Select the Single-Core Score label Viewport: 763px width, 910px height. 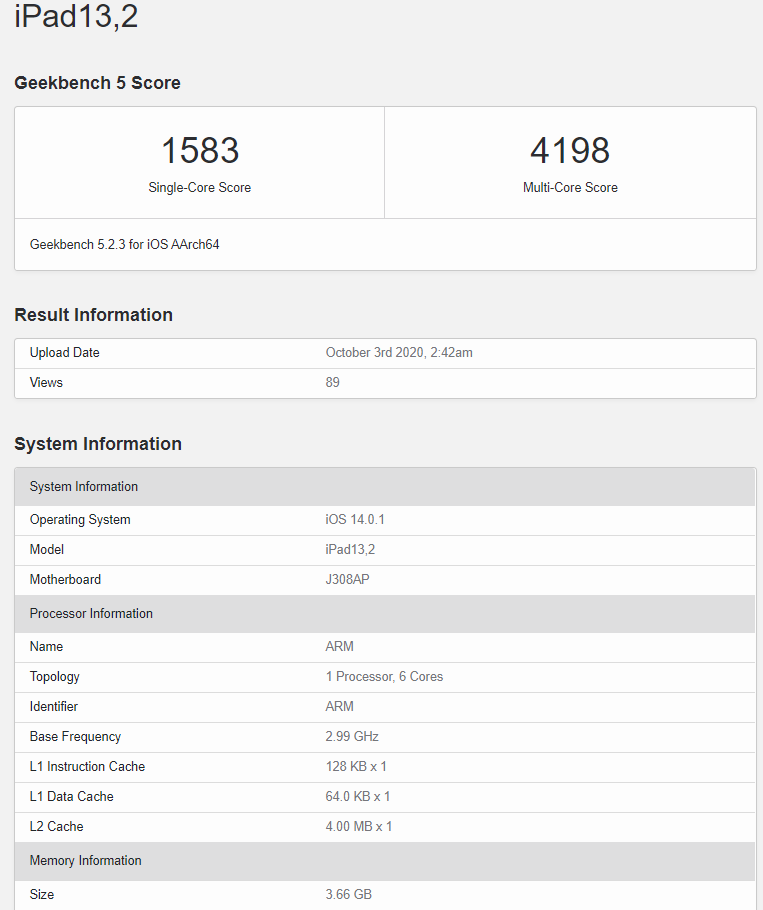click(x=200, y=187)
